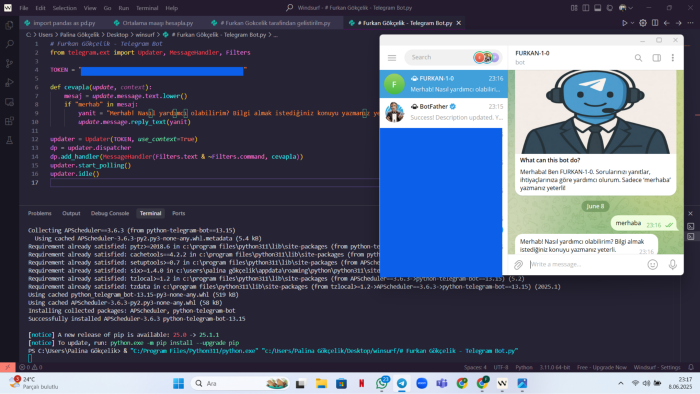
Task: Switch to Ports panel tab
Action: pyautogui.click(x=179, y=213)
